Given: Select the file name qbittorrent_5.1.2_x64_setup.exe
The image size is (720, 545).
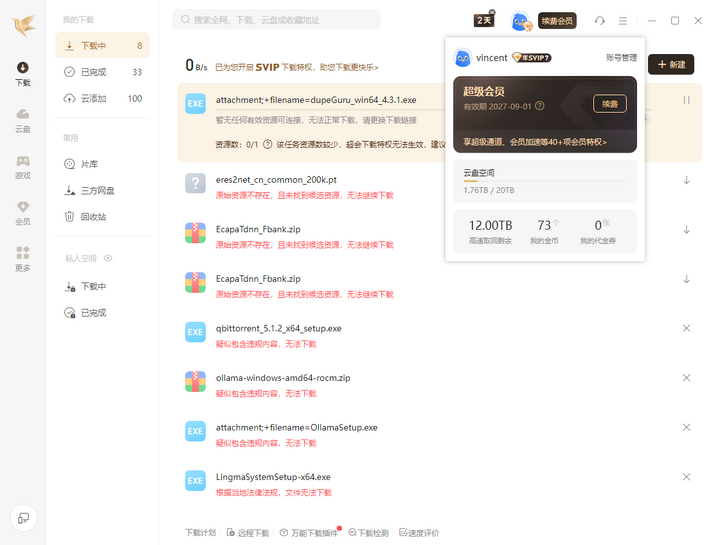Looking at the screenshot, I should 279,328.
